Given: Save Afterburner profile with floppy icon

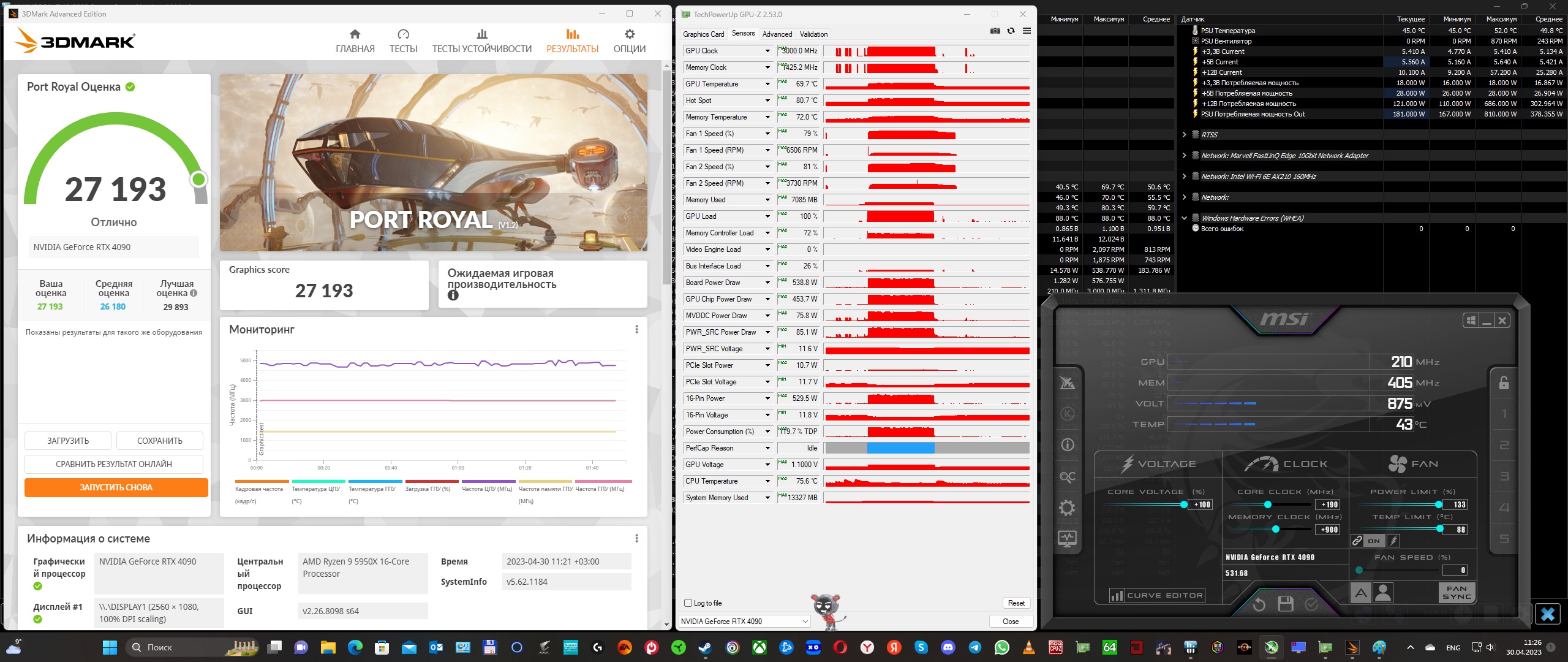Looking at the screenshot, I should (1286, 604).
